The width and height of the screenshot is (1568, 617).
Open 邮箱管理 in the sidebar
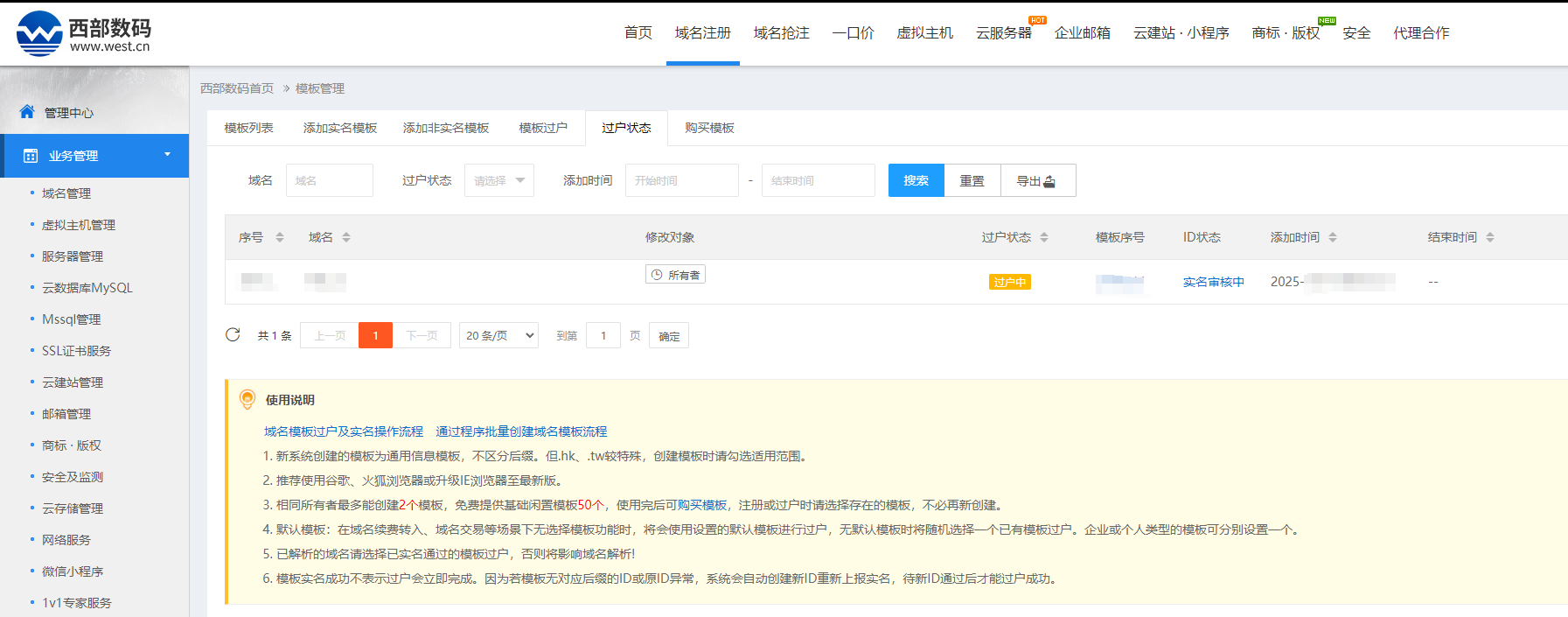(66, 414)
